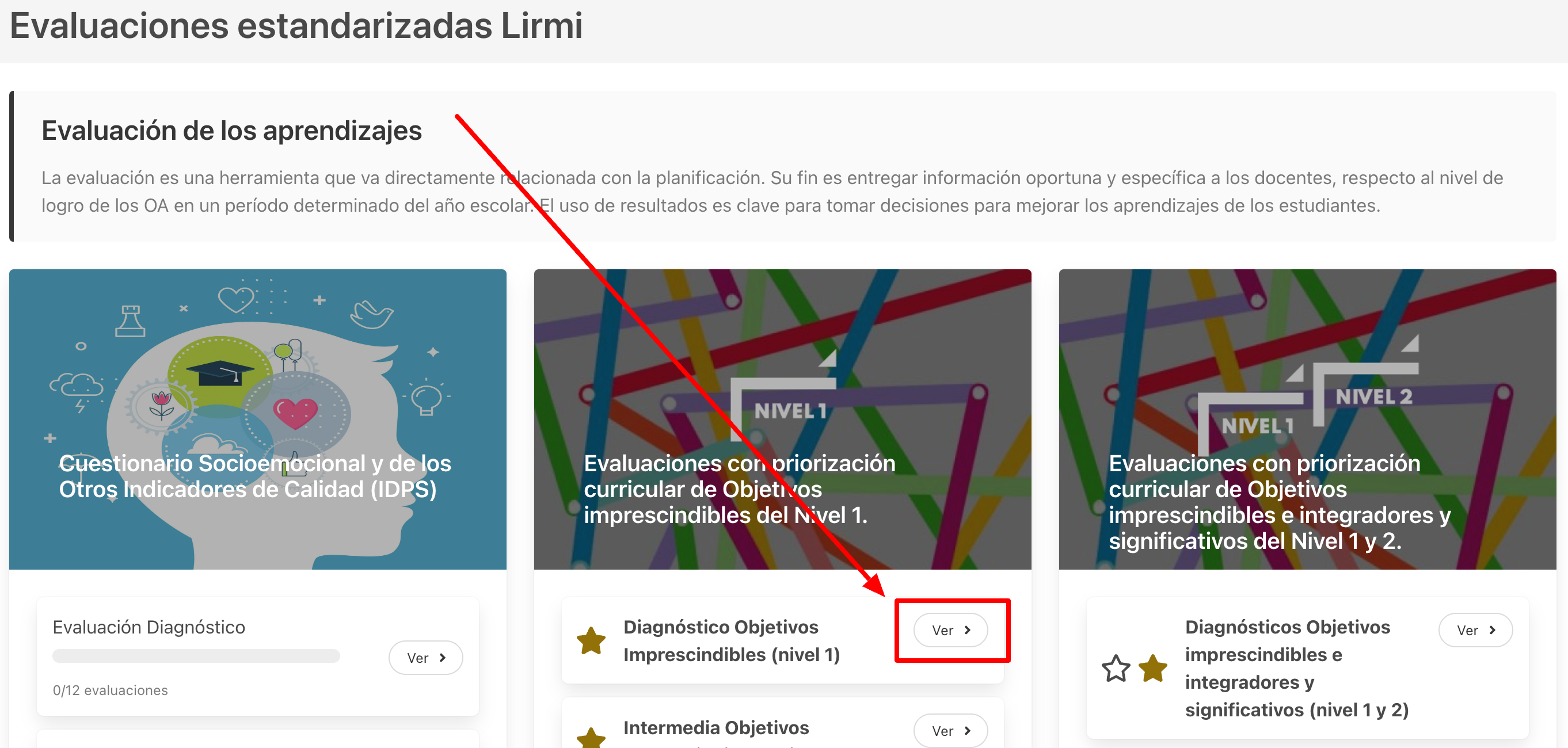Click the outlined empty star in nivel 1 y 2 card

click(1116, 668)
